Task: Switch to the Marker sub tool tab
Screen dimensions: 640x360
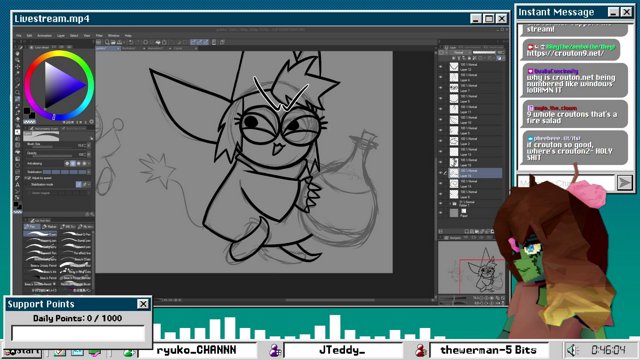Action: tap(50, 227)
